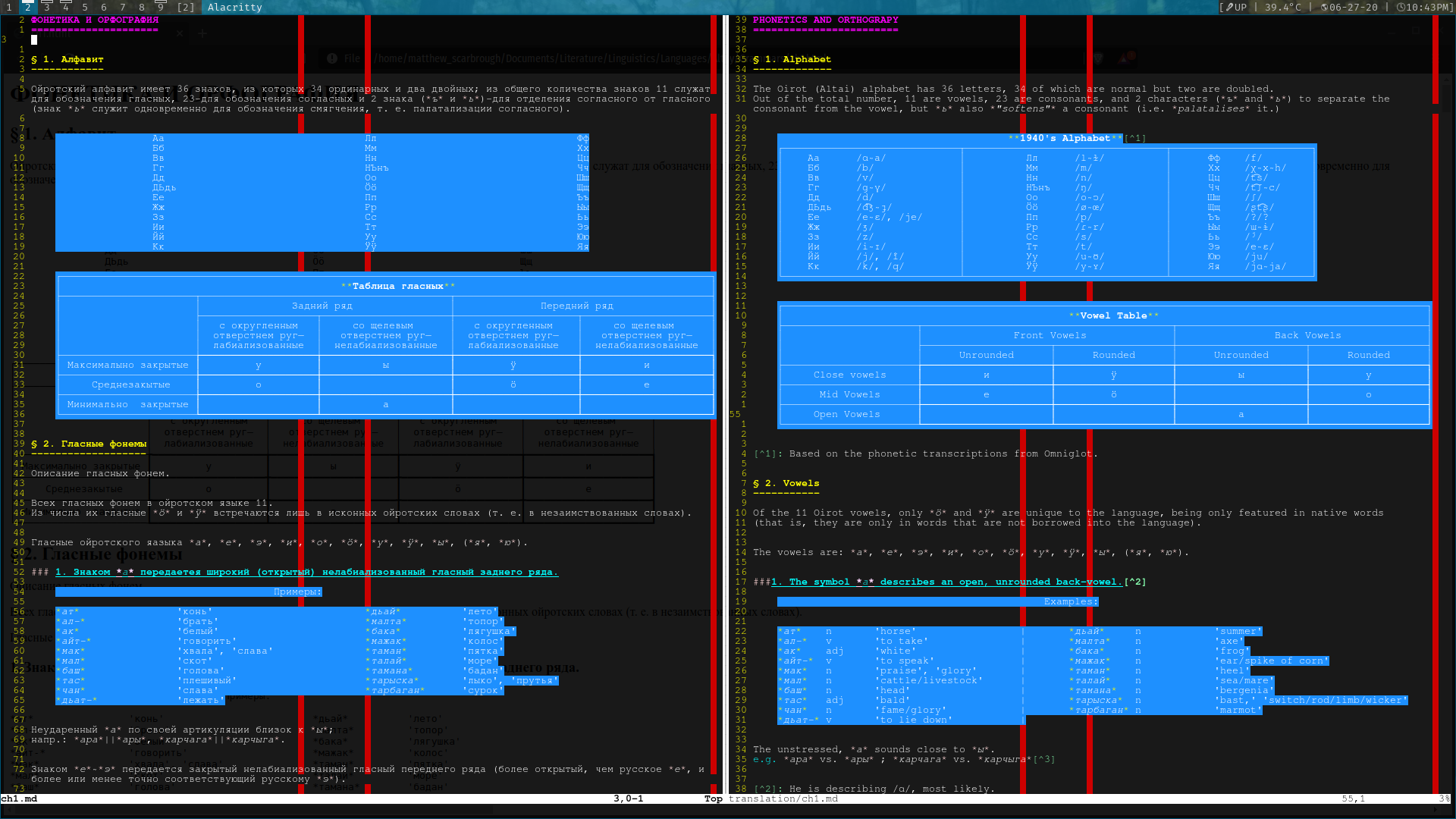Switch to workspace tag 4
This screenshot has height=819, width=1456.
[x=65, y=8]
